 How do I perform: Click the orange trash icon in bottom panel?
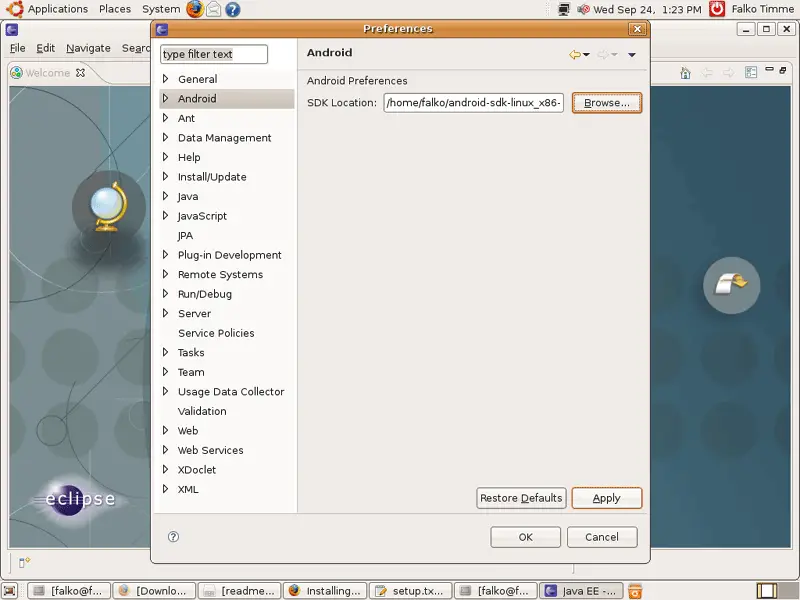coord(635,591)
